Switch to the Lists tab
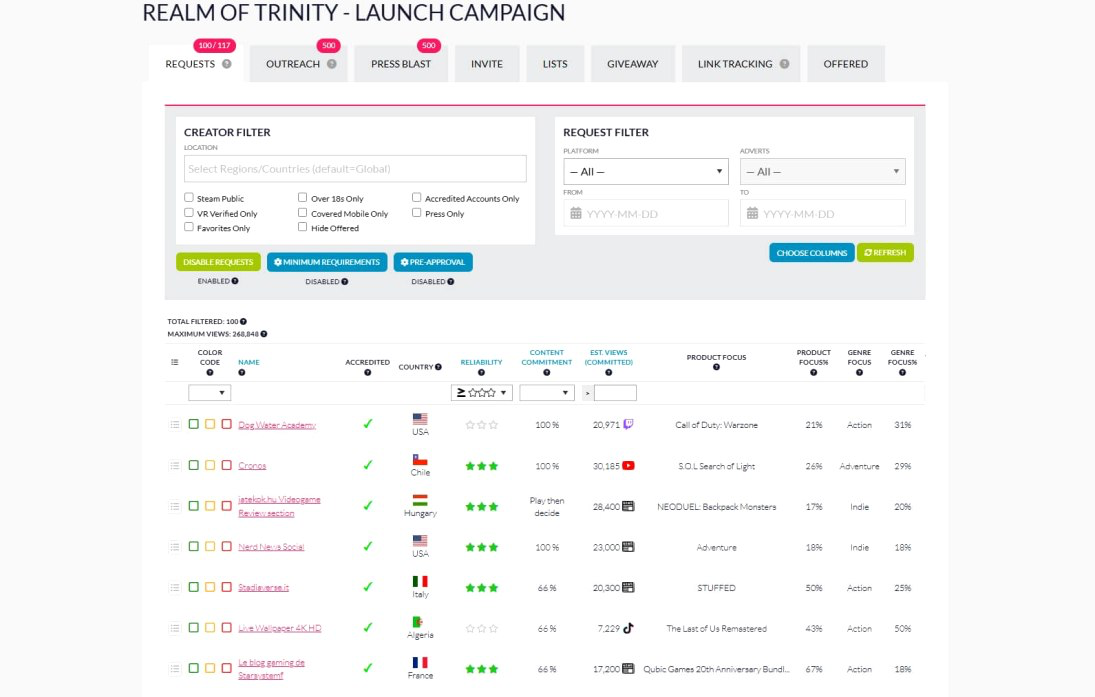1095x697 pixels. click(555, 64)
